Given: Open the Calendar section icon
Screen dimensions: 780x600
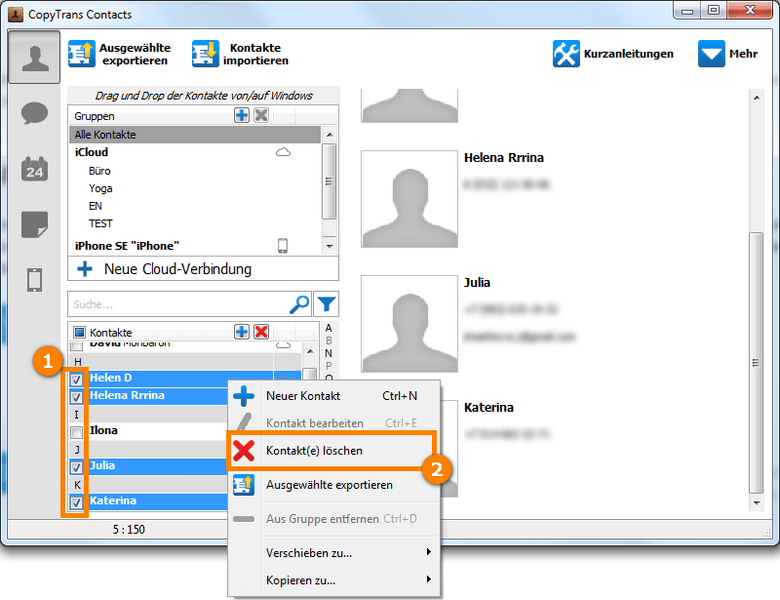Looking at the screenshot, I should click(x=34, y=169).
